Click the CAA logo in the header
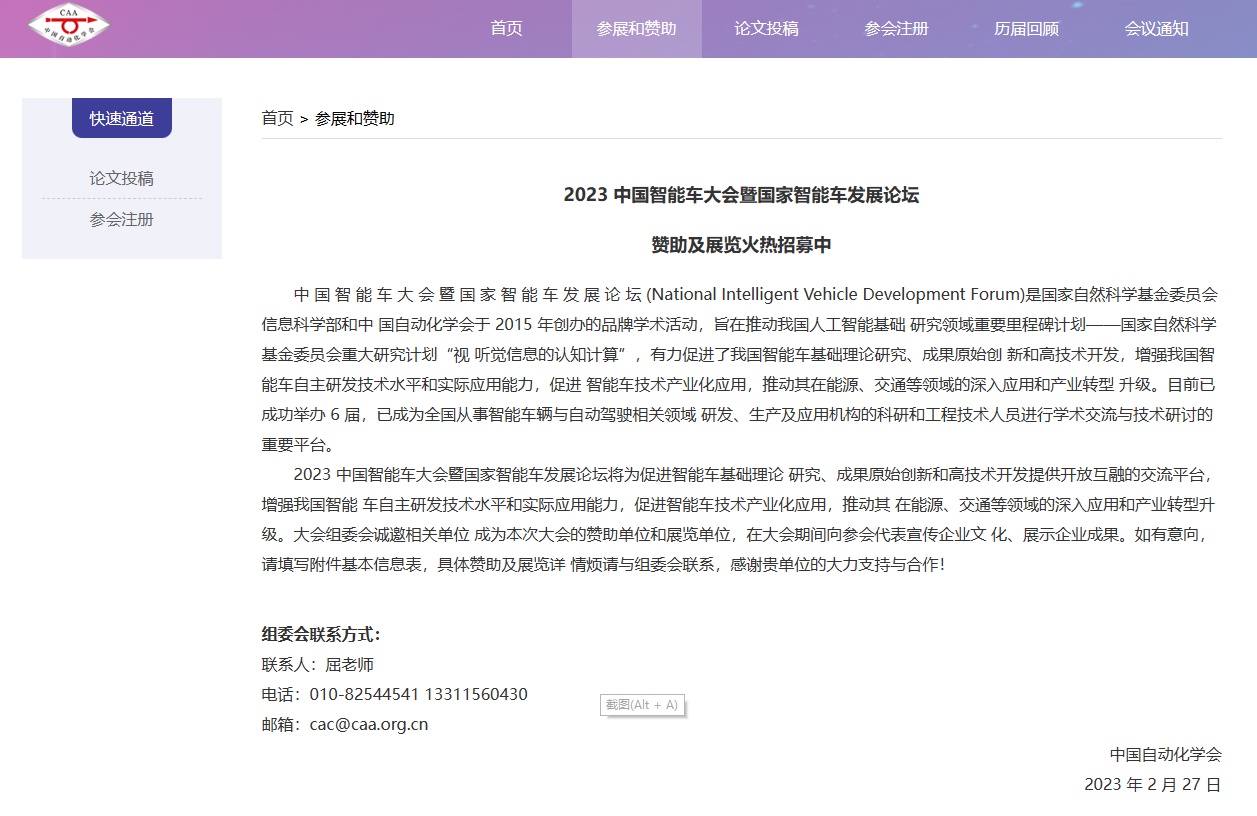The width and height of the screenshot is (1257, 816). pyautogui.click(x=68, y=27)
